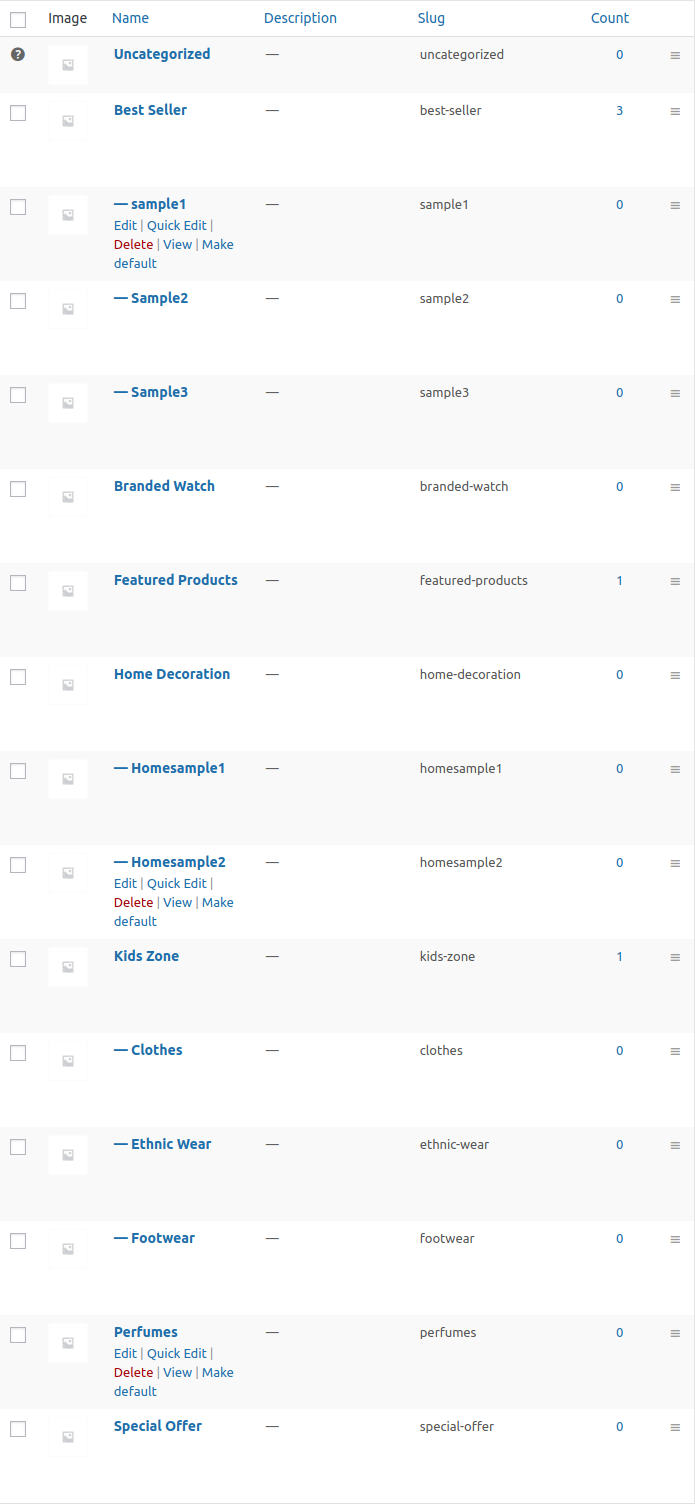Screen dimensions: 695x1504
Task: Sort by the Count column header
Action: pyautogui.click(x=609, y=18)
